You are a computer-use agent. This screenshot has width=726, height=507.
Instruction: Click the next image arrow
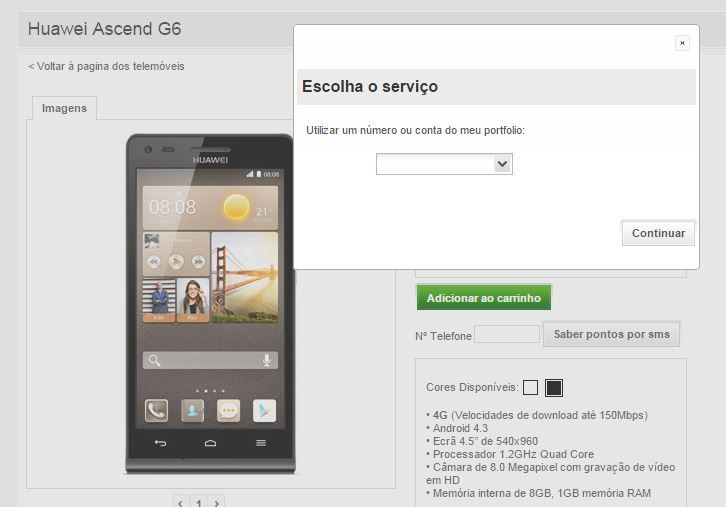tap(217, 502)
